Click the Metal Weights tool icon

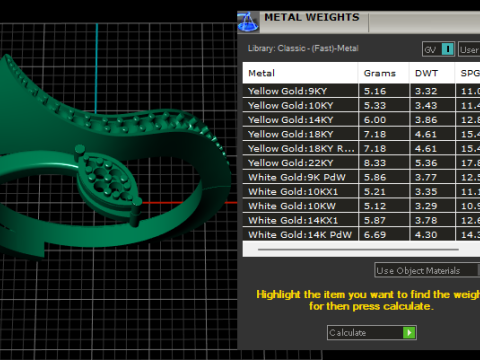pyautogui.click(x=248, y=22)
